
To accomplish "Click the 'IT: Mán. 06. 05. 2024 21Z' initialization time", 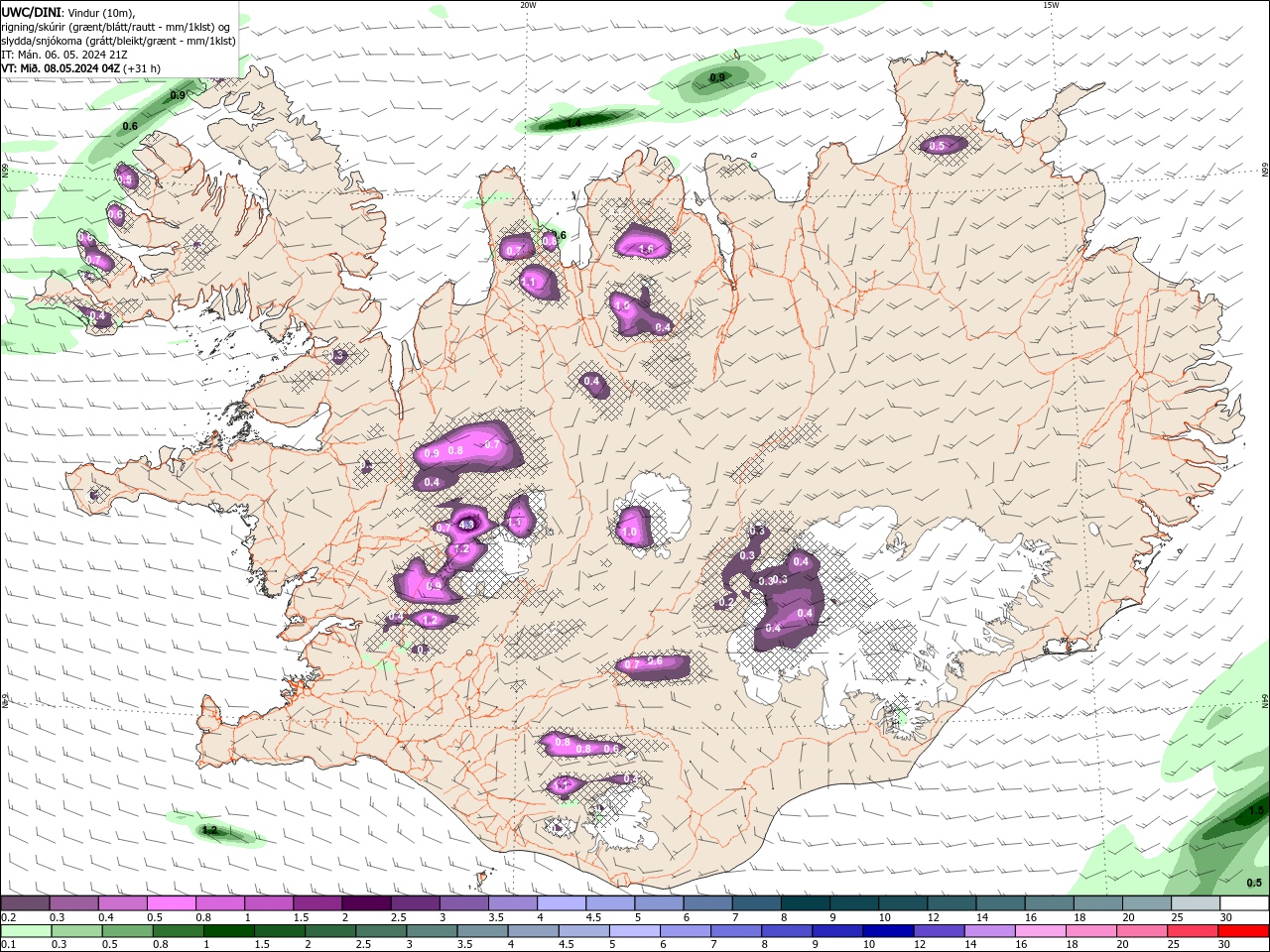I will click(x=65, y=55).
